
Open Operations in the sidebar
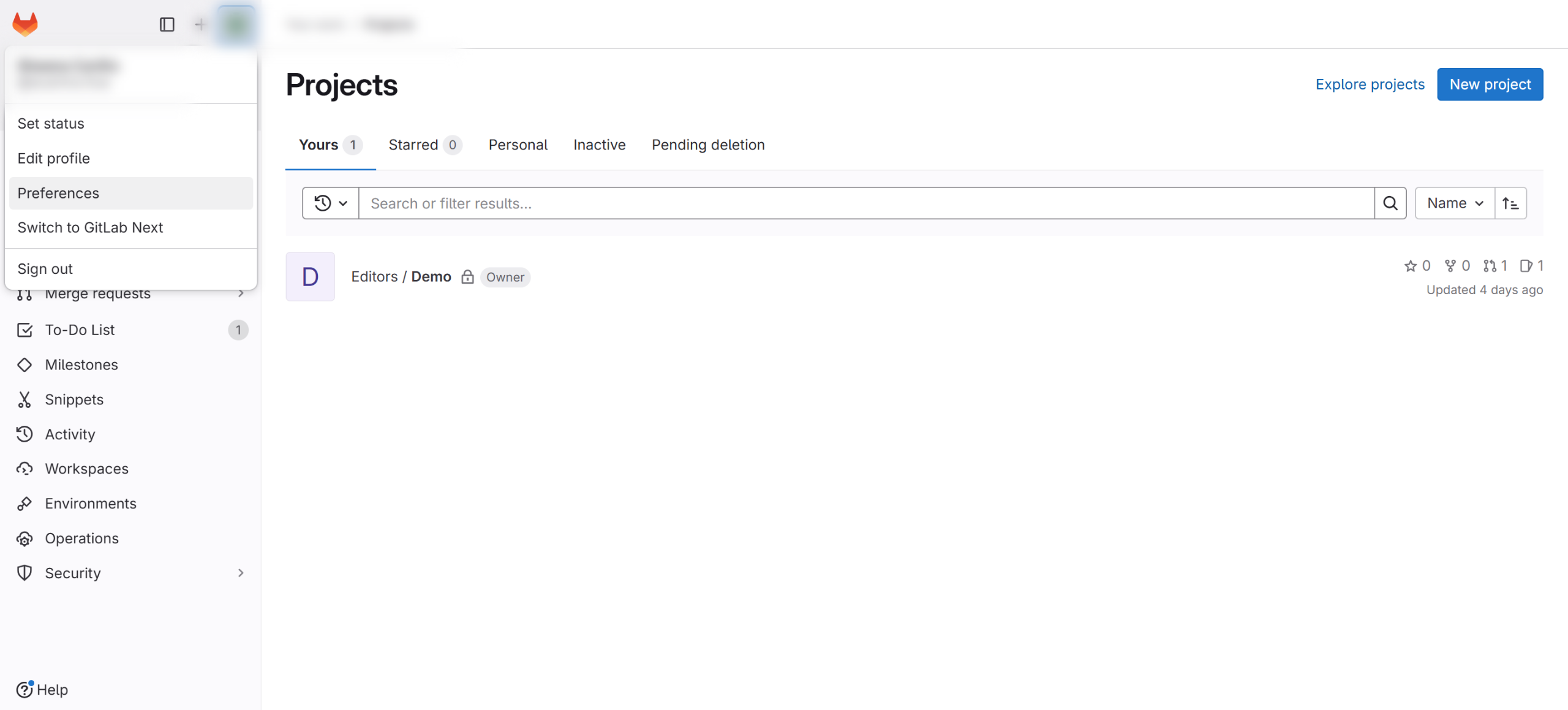click(x=81, y=538)
